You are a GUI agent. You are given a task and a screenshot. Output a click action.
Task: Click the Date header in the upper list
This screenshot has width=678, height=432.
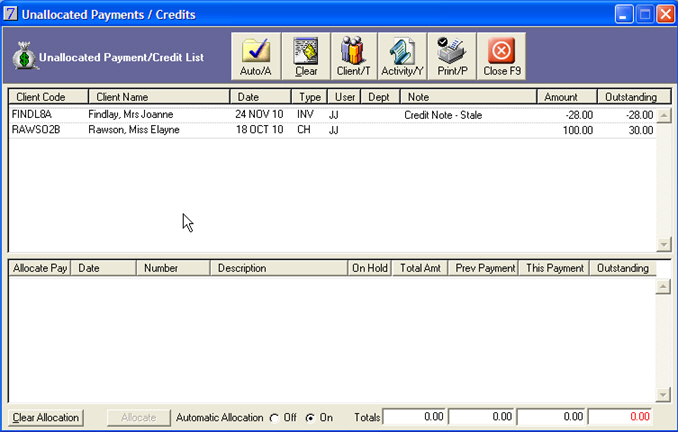click(261, 97)
